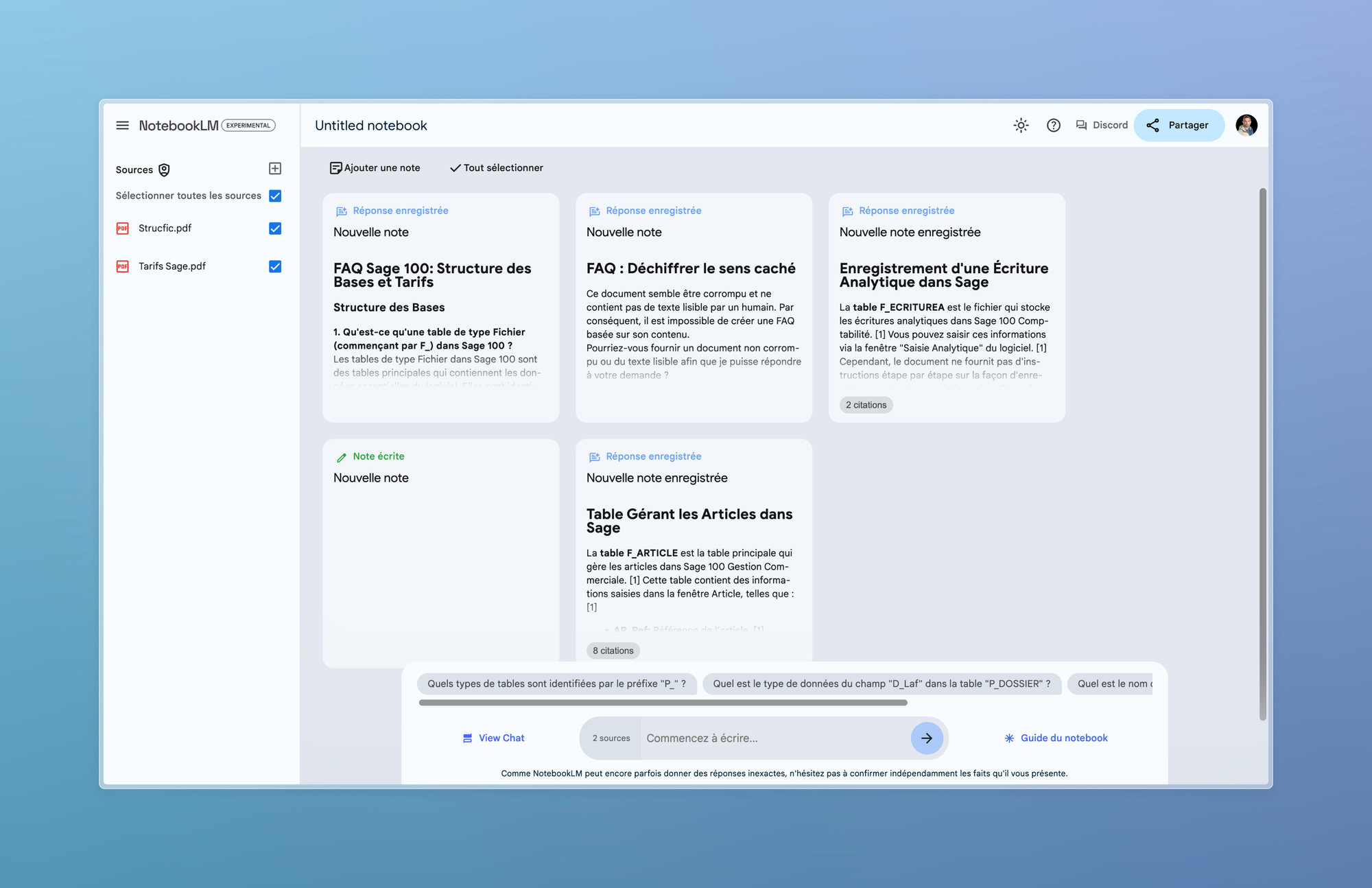Image resolution: width=1372 pixels, height=888 pixels.
Task: Open the FAQ : Déchiffrer le sens caché note
Action: [694, 307]
